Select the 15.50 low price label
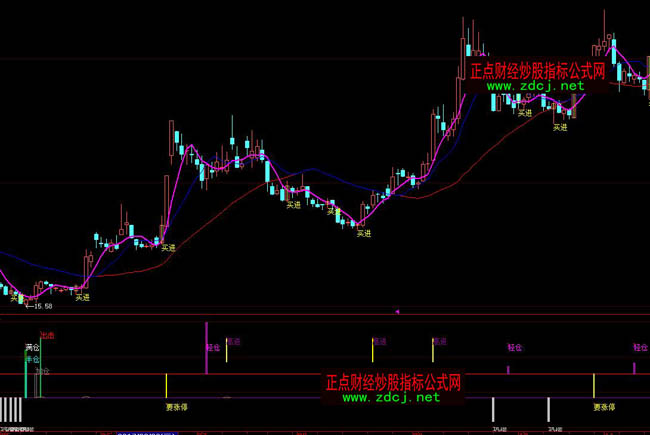This screenshot has height=435, width=650. 38,307
